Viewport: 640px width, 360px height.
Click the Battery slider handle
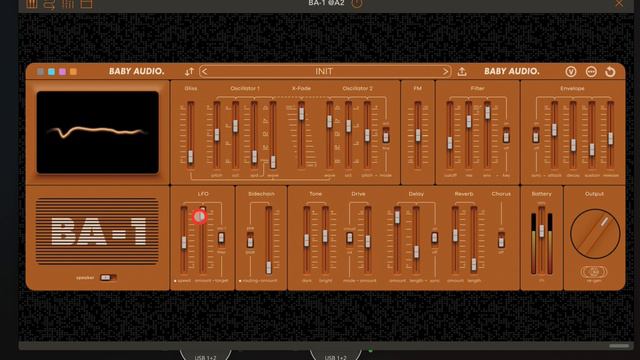[x=542, y=231]
